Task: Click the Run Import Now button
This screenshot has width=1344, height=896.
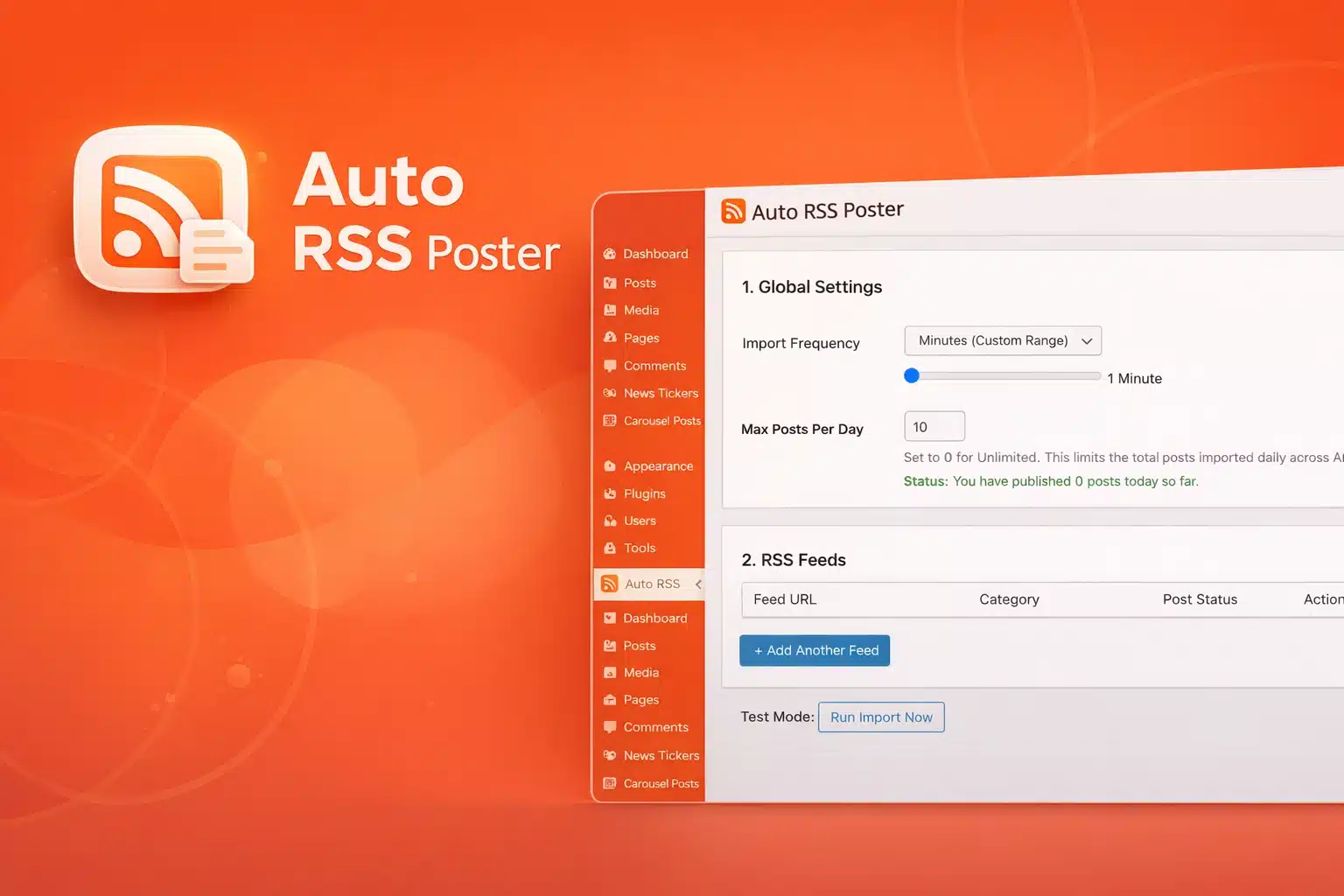Action: (881, 717)
